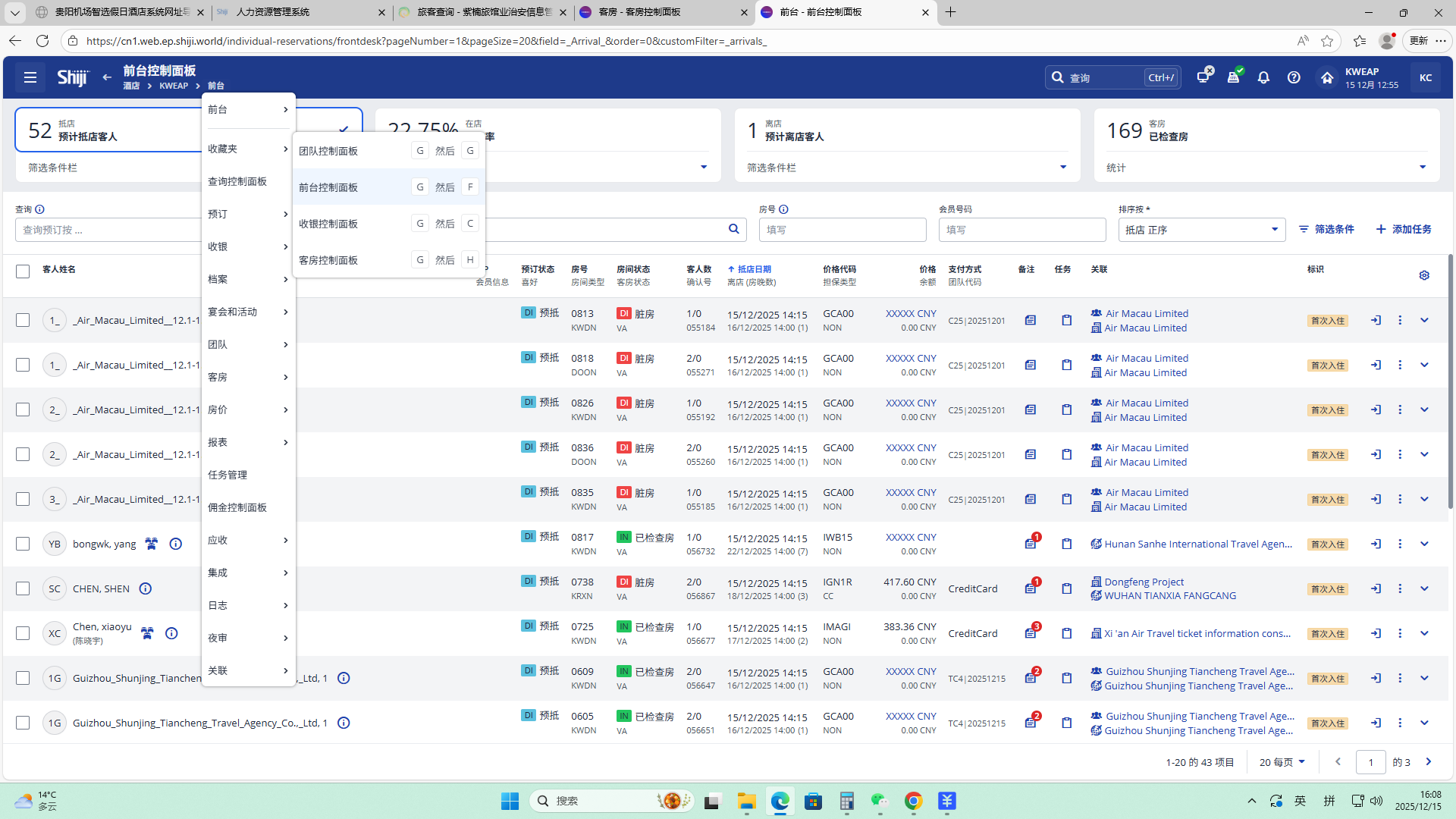
Task: Open the help question mark icon
Action: click(1294, 77)
